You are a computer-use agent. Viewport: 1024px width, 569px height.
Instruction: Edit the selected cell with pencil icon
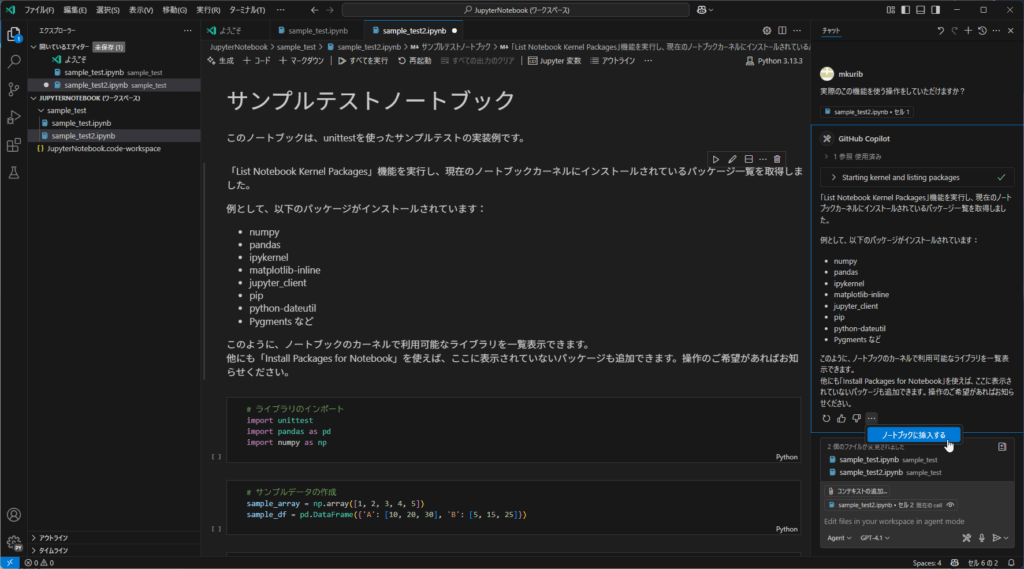pyautogui.click(x=732, y=159)
